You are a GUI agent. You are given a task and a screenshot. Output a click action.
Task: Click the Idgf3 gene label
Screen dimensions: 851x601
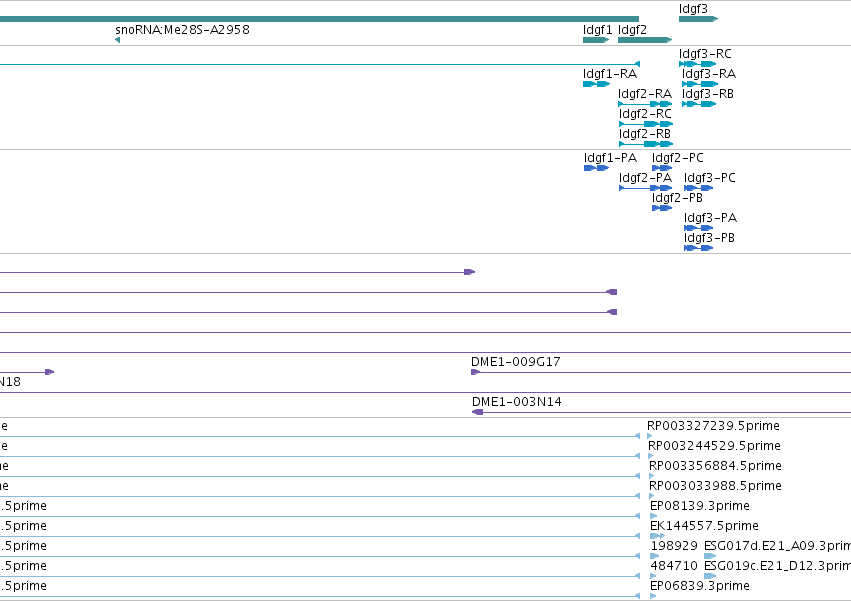pyautogui.click(x=693, y=9)
